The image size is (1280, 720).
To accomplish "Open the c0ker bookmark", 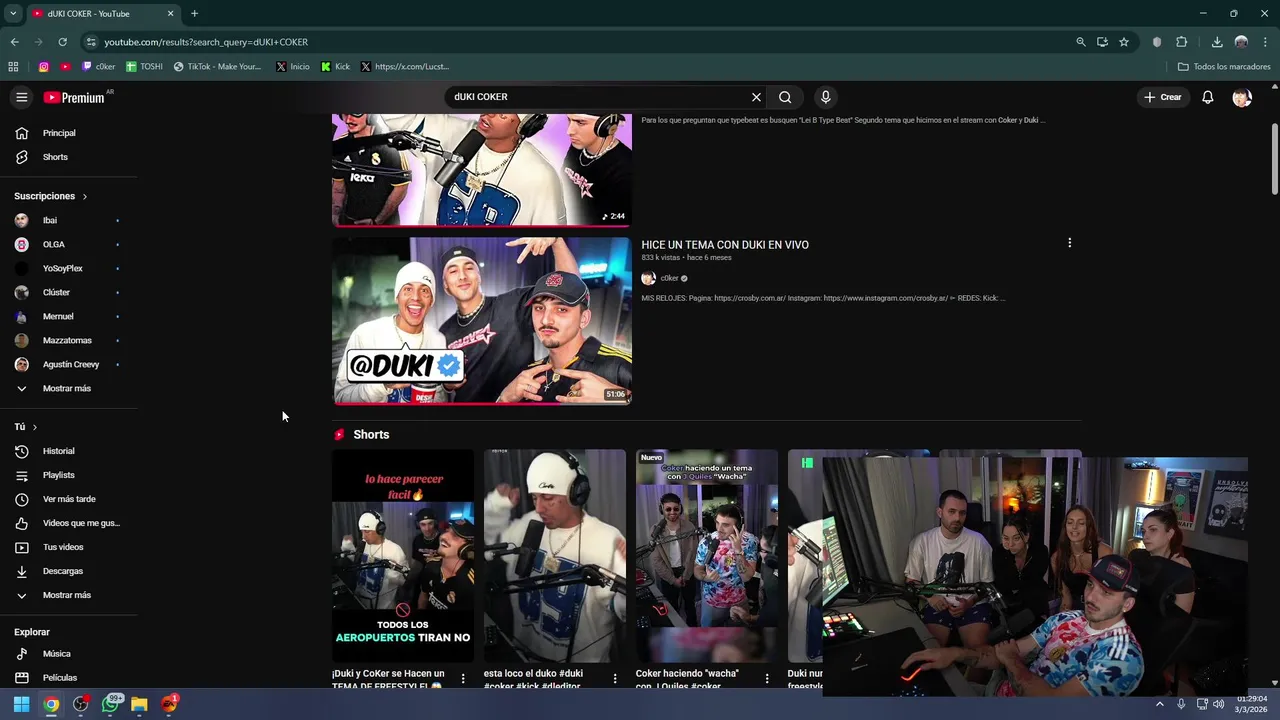I will point(99,67).
